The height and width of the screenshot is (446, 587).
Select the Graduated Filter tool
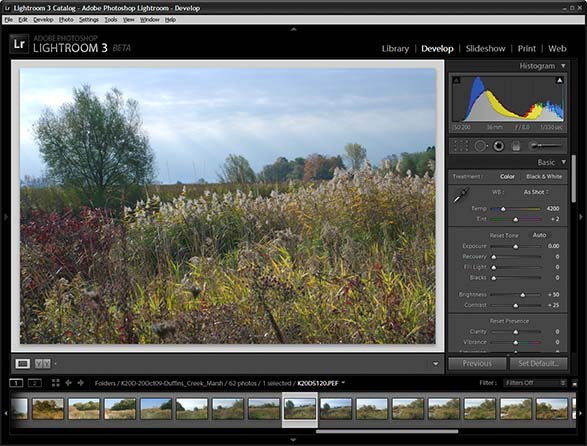pos(516,146)
